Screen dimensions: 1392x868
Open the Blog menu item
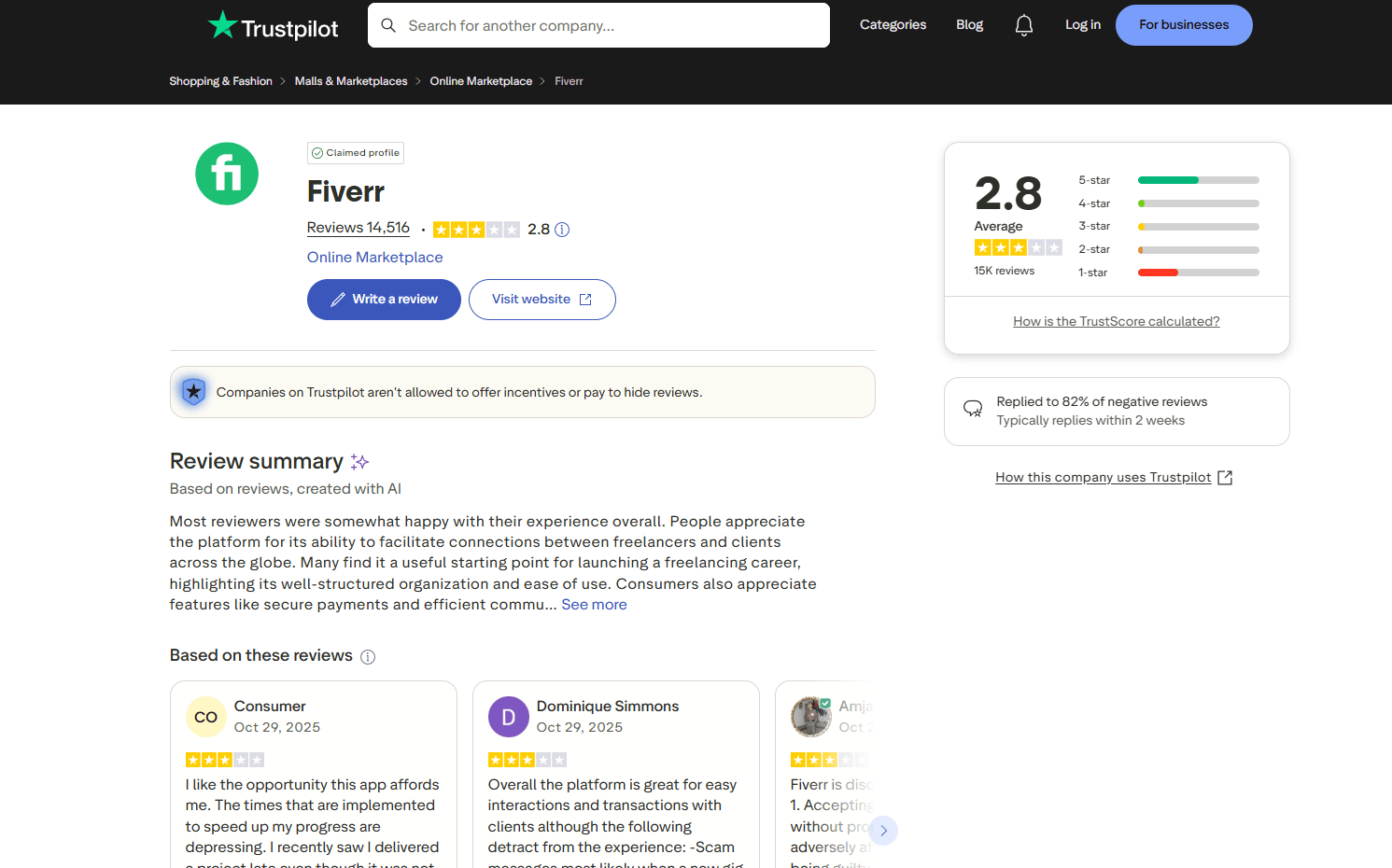[x=969, y=25]
